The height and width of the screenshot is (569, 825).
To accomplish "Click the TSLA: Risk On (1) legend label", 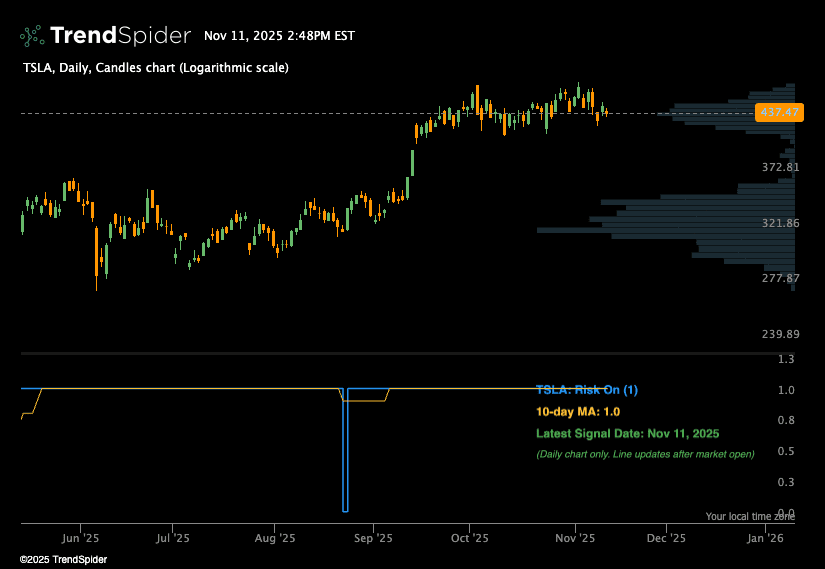I will 586,390.
